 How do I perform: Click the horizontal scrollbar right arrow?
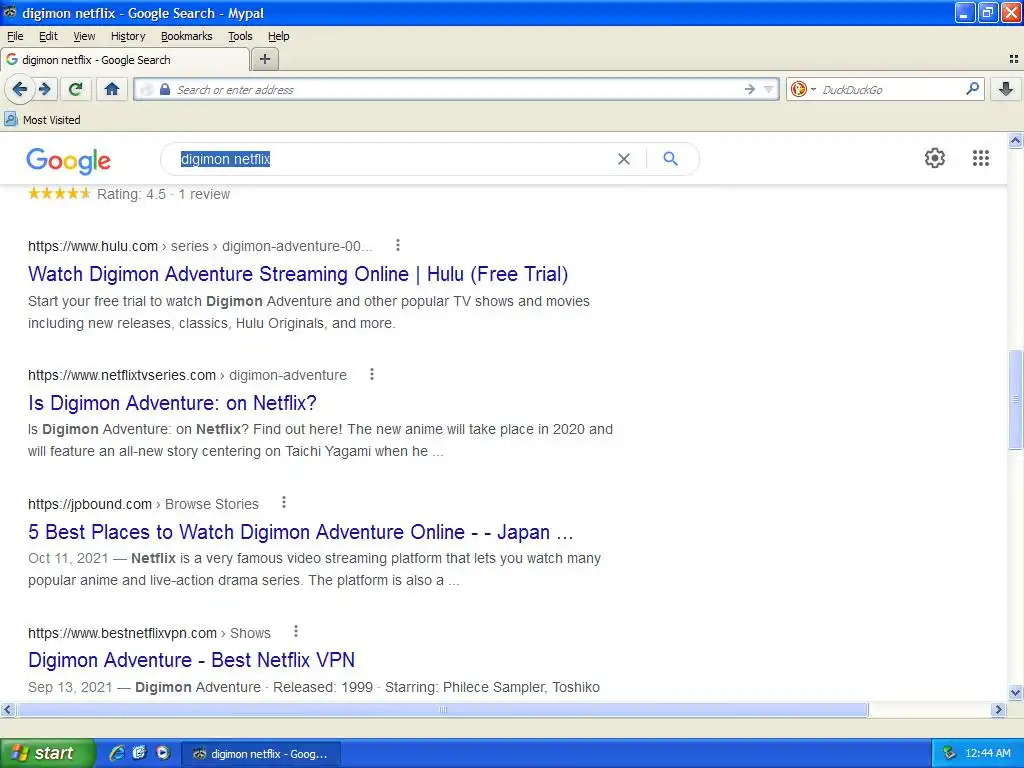[x=998, y=709]
